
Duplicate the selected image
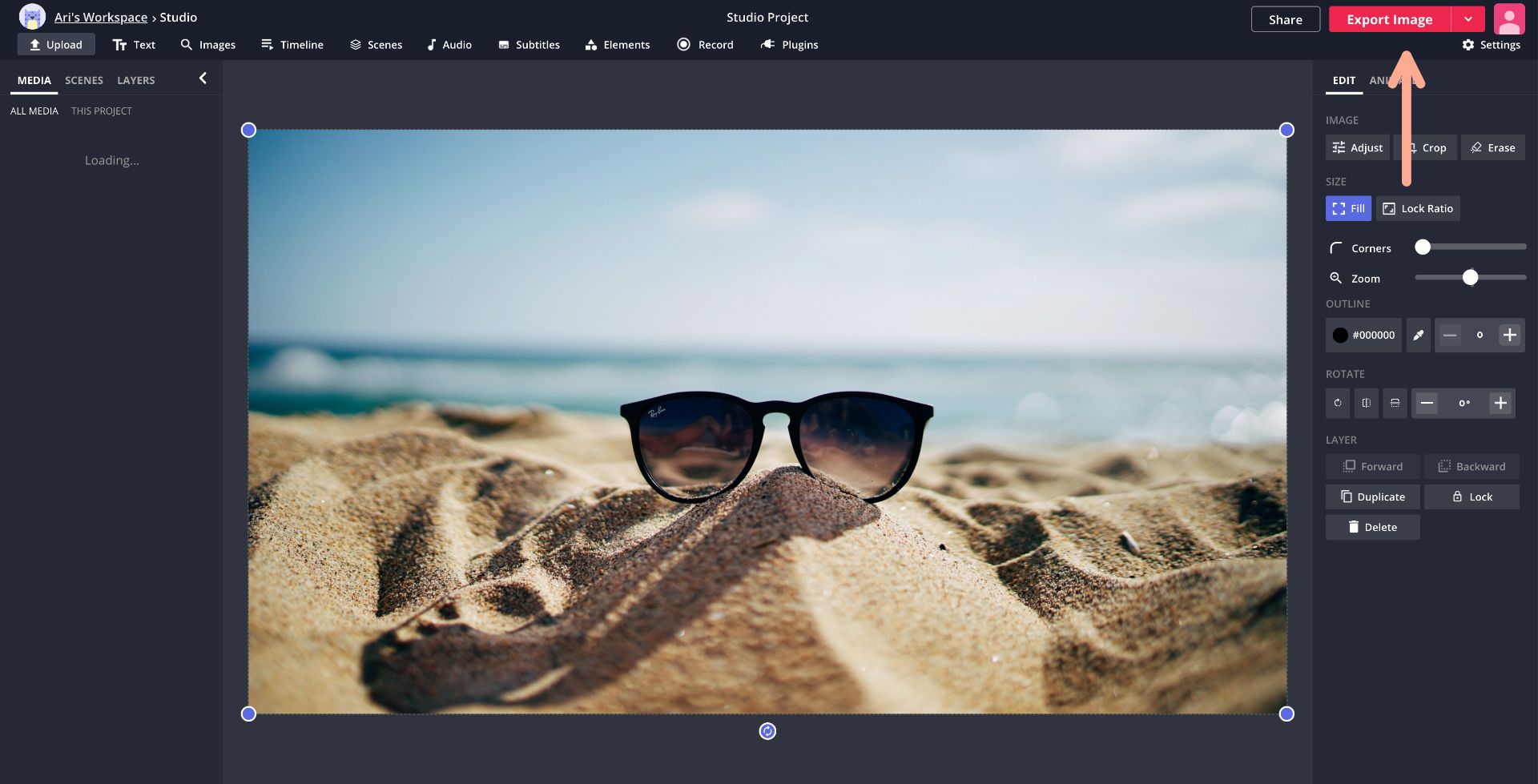tap(1372, 497)
